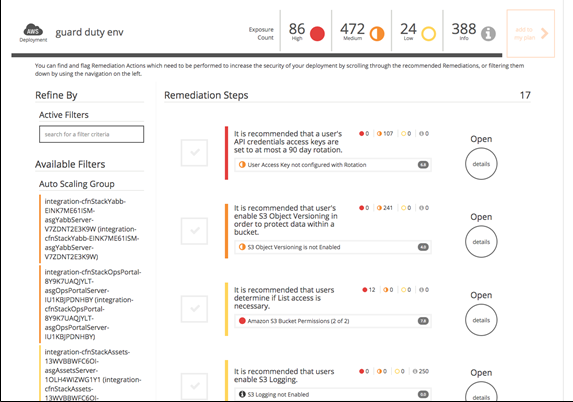This screenshot has height=402, width=573.
Task: Select the half-filled Medium exposure icon
Action: [x=377, y=34]
